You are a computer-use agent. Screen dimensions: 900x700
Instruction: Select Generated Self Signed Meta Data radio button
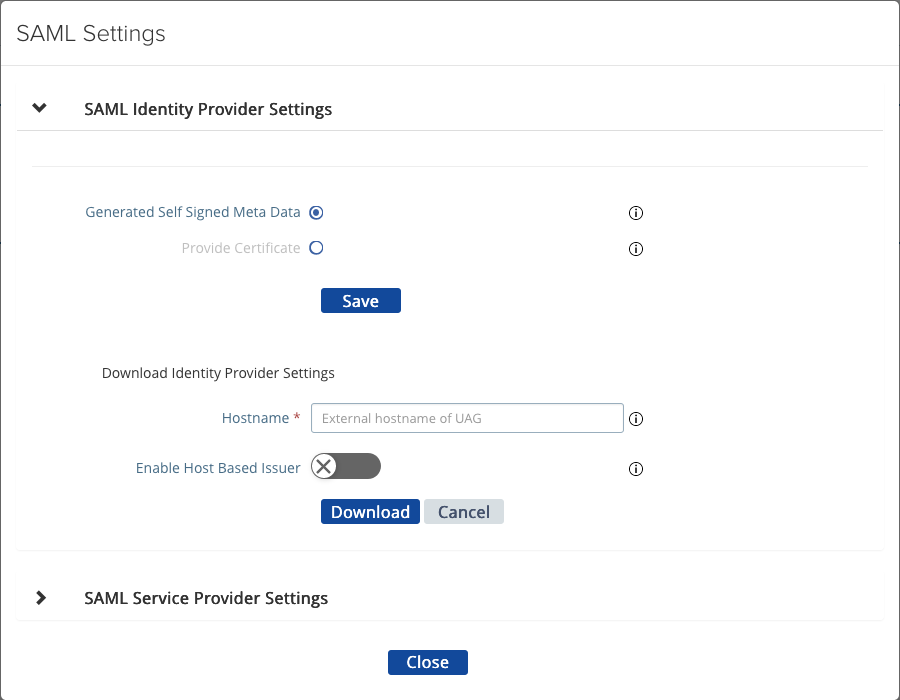[x=316, y=212]
